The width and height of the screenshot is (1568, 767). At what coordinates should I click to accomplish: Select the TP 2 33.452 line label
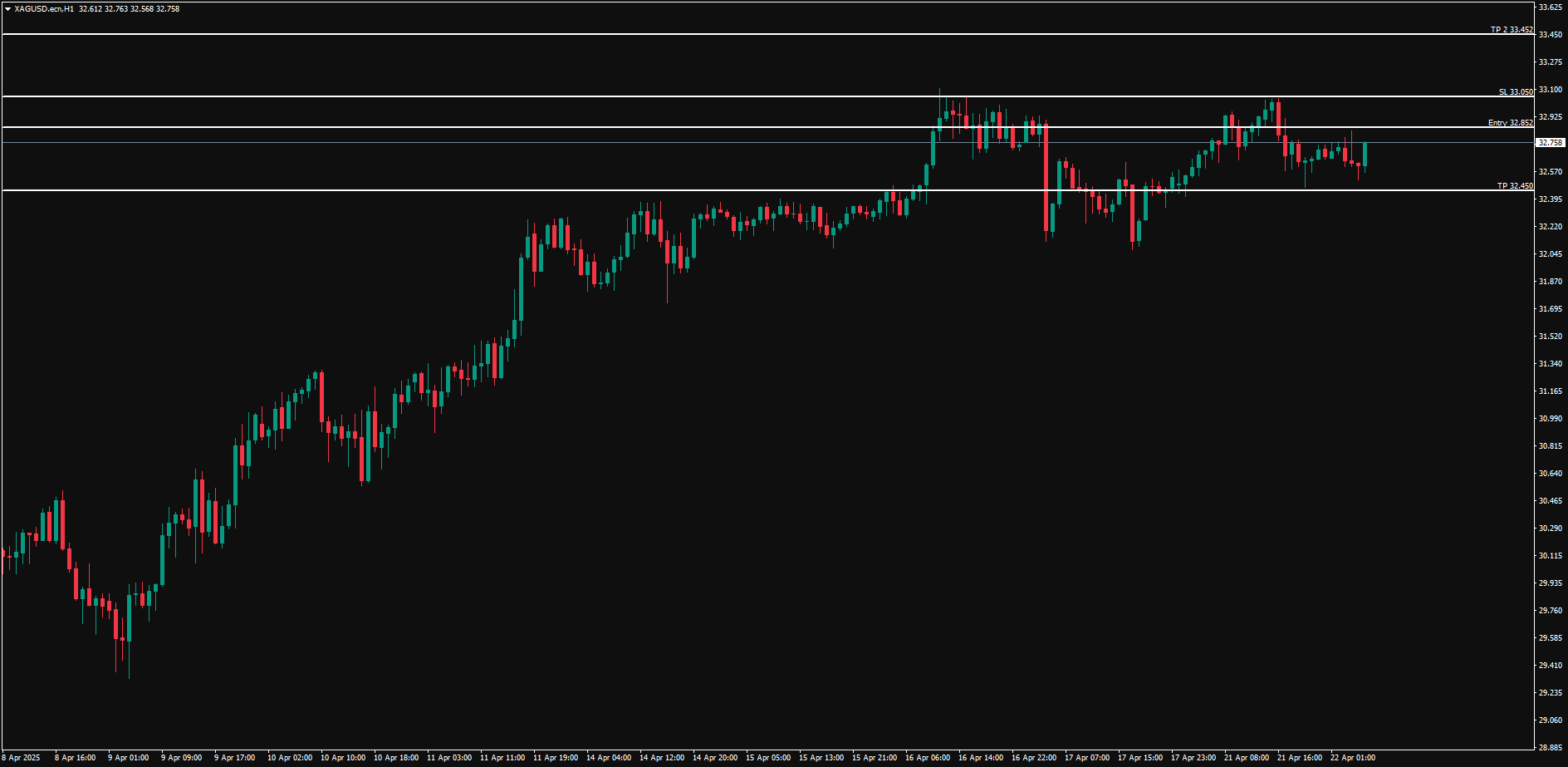coord(1511,30)
